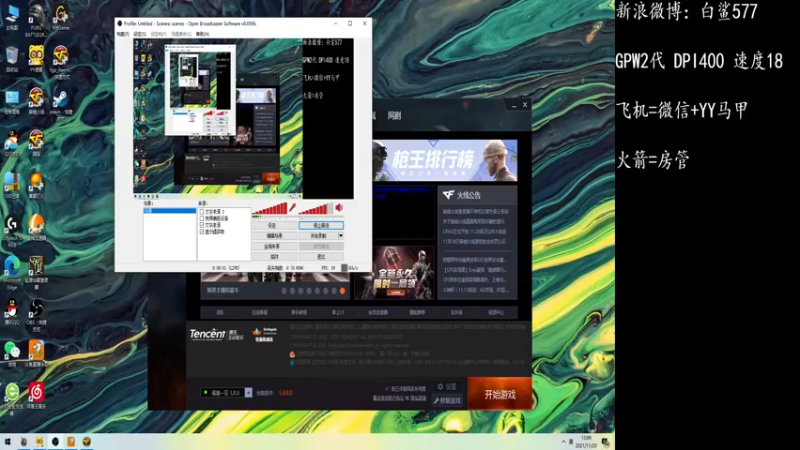800x450 pixels.
Task: Select the first carousel dot in CF launcher
Action: pyautogui.click(x=284, y=291)
